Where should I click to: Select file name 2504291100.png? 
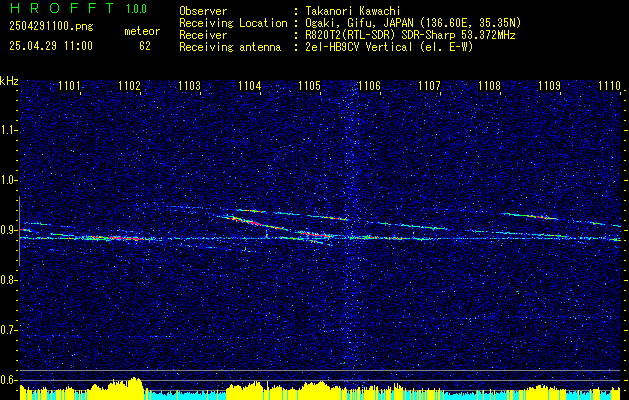click(51, 27)
